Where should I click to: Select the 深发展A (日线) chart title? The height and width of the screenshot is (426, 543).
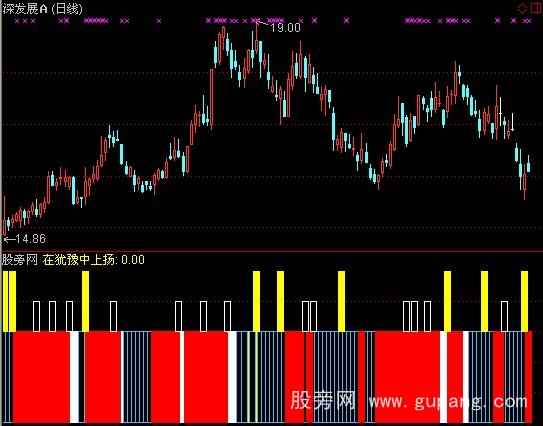42,9
